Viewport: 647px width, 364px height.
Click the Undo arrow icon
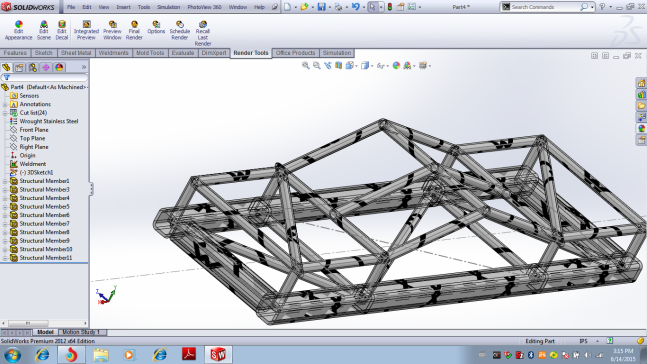355,7
